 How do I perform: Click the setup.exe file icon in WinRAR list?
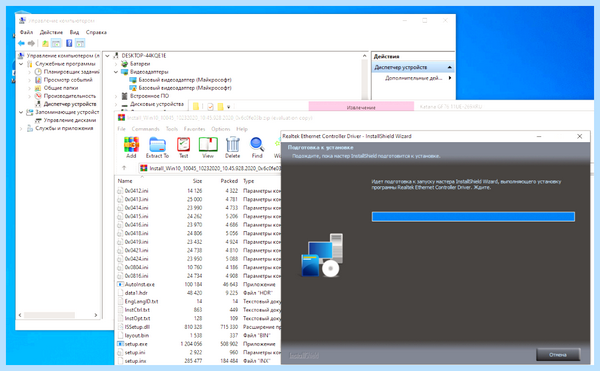[120, 344]
